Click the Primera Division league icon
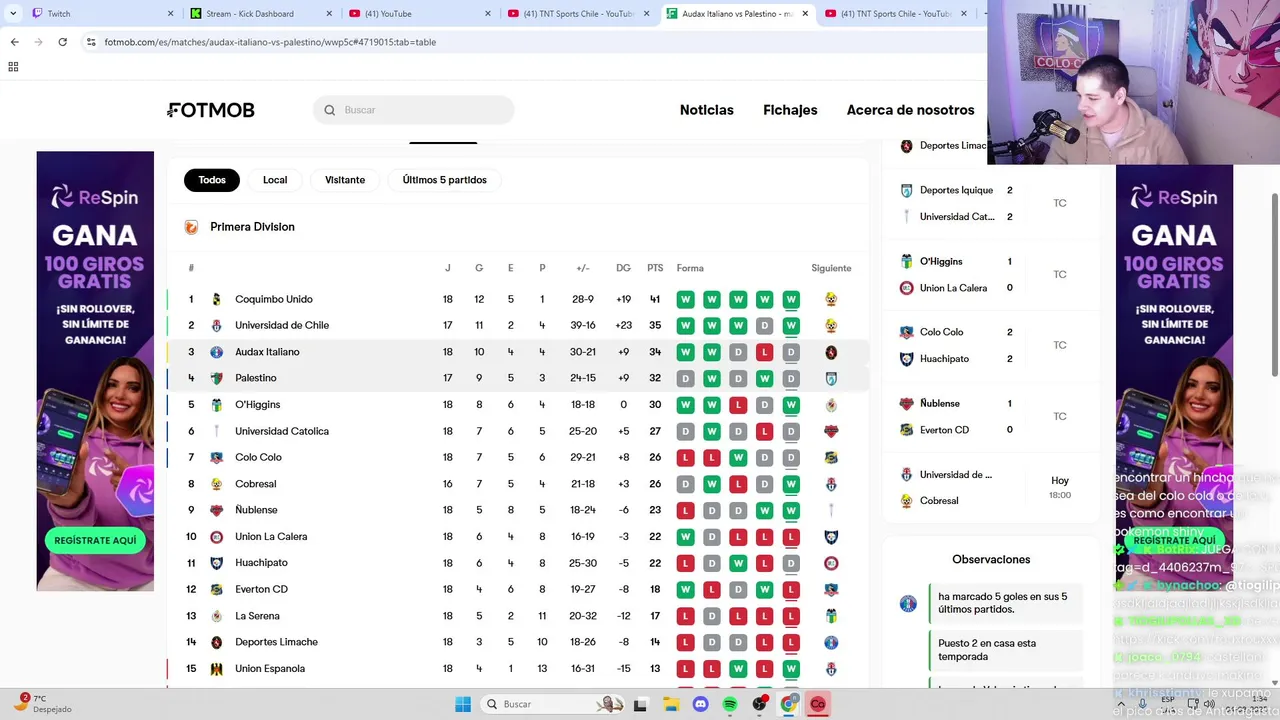The image size is (1280, 720). 191,227
